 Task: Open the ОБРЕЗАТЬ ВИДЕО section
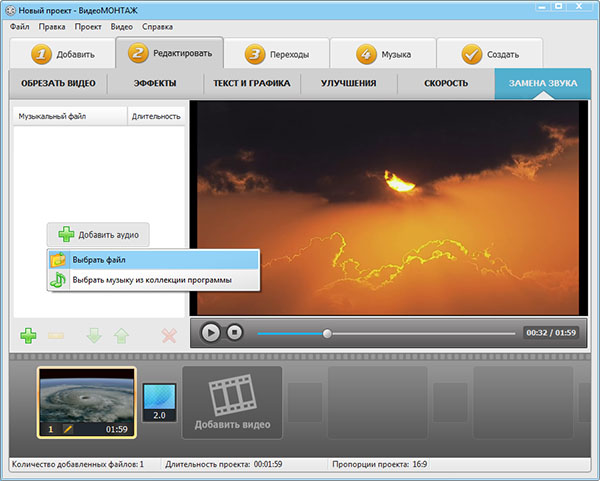58,83
